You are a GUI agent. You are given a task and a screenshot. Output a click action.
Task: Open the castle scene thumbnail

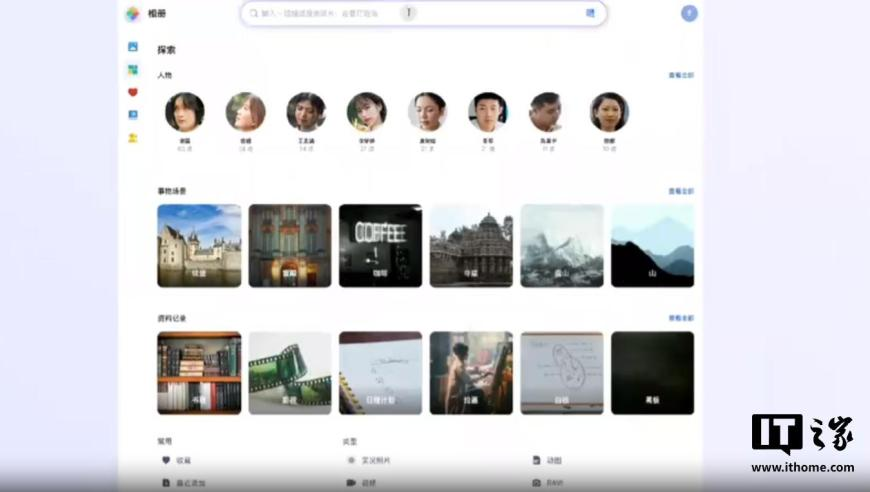(x=199, y=246)
